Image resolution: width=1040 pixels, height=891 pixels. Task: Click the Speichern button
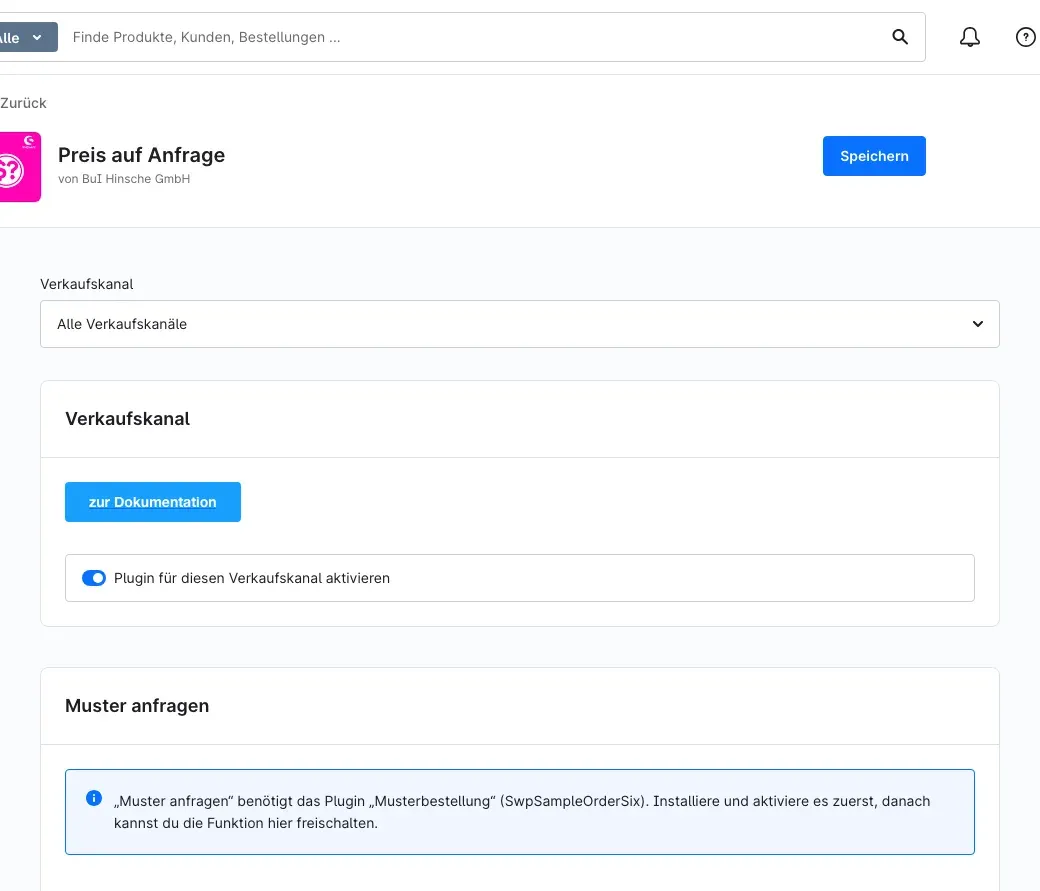(874, 156)
